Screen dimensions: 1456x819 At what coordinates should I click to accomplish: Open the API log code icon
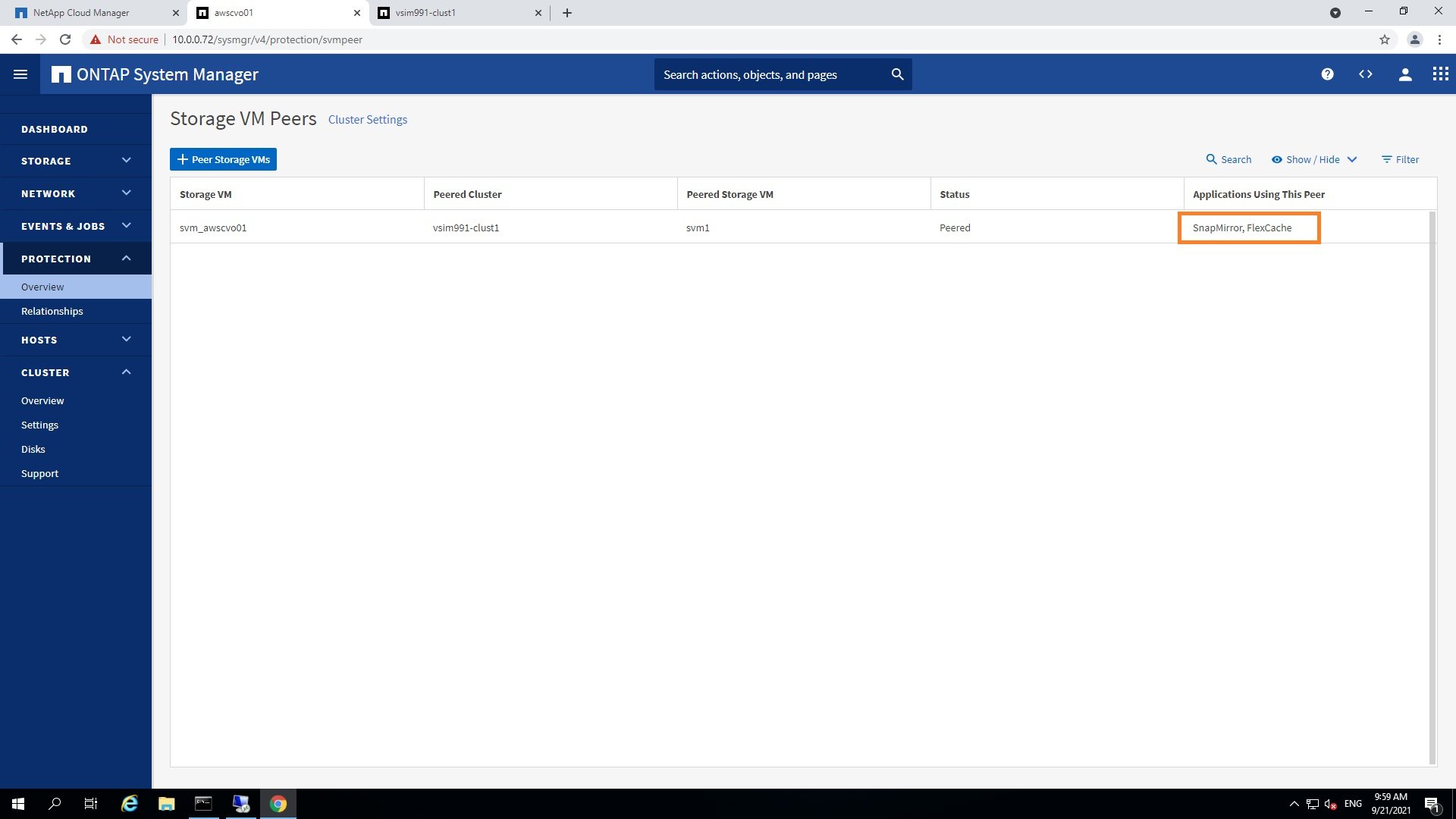point(1366,74)
